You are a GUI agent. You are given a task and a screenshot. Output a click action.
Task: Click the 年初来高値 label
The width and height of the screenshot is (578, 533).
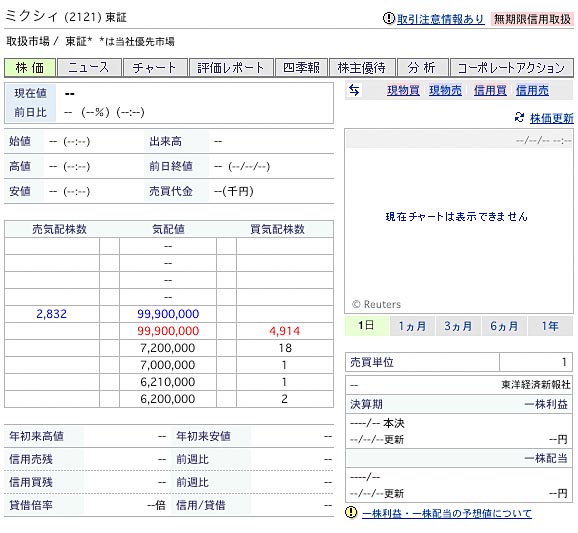pos(36,436)
